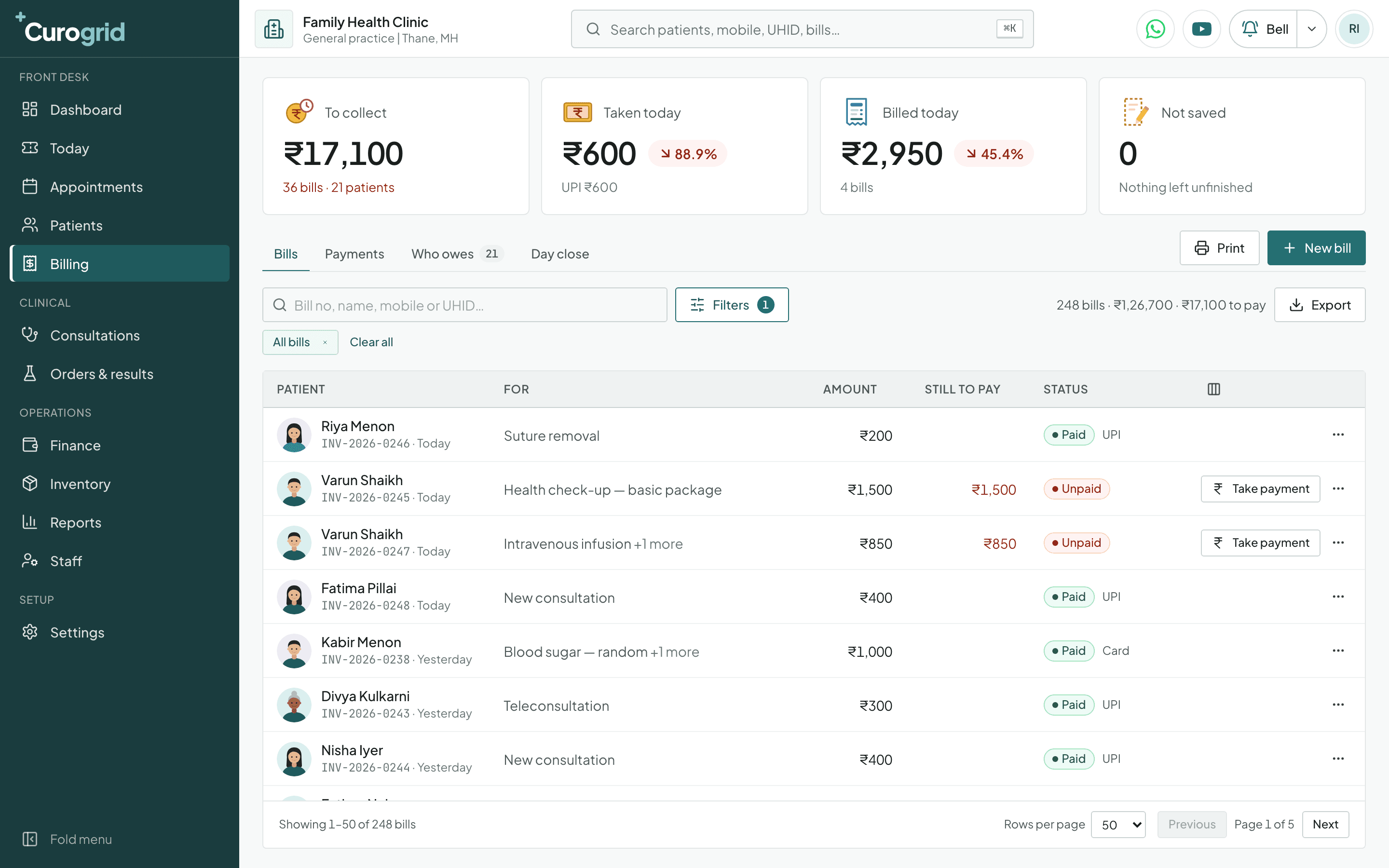1389x868 pixels.
Task: Focus the global patient search field
Action: pyautogui.click(x=802, y=29)
